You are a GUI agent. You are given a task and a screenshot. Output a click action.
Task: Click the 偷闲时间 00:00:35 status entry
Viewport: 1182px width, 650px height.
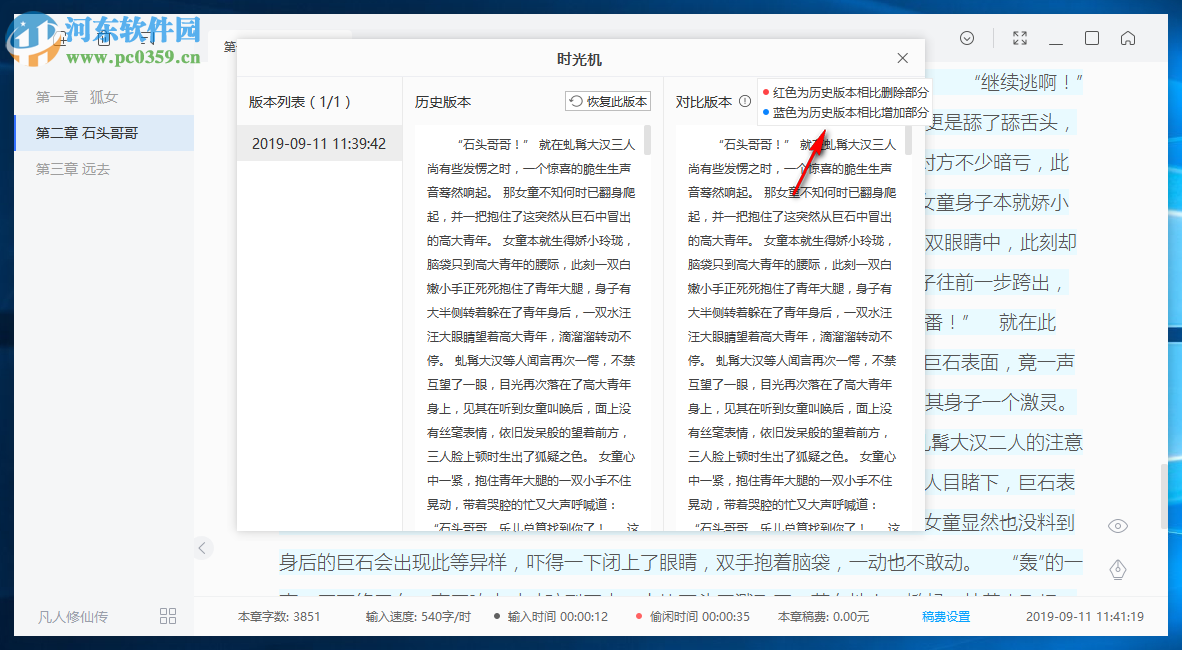click(693, 617)
